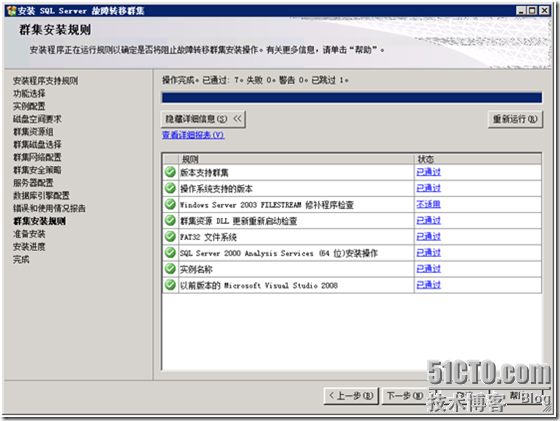Click the rule text 实例名称
Screen dimensions: 560x421
(196, 270)
